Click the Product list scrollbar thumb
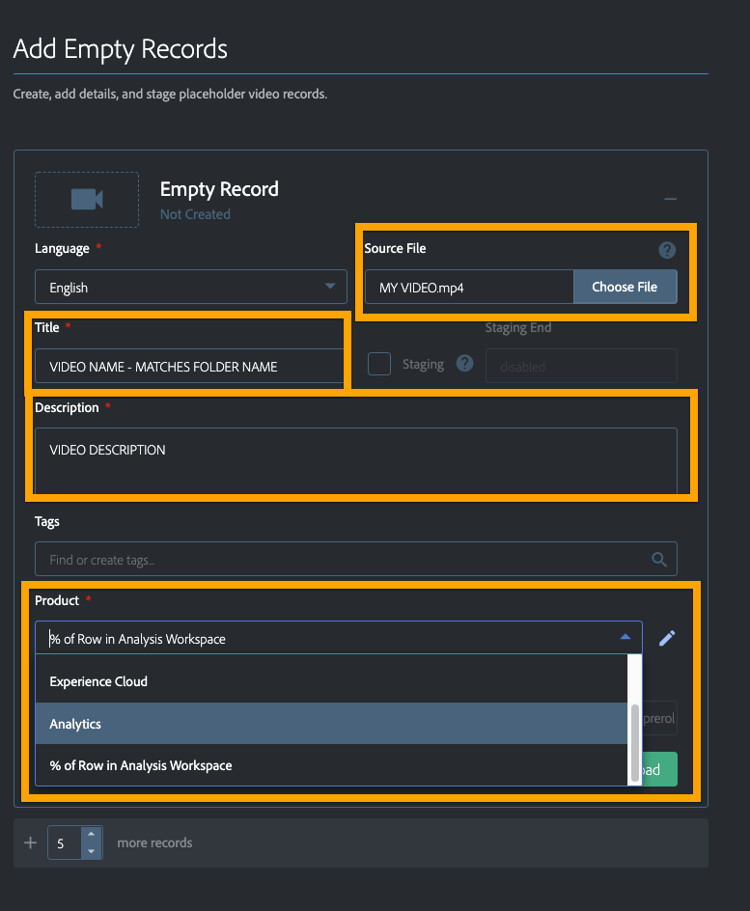Screen dimensions: 750x911 [x=635, y=744]
